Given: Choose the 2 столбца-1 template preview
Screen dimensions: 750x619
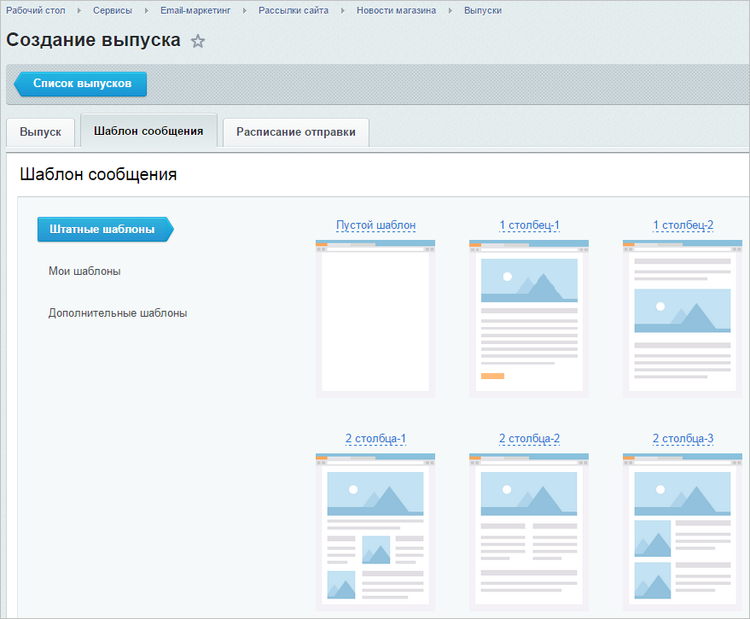Looking at the screenshot, I should (x=375, y=532).
